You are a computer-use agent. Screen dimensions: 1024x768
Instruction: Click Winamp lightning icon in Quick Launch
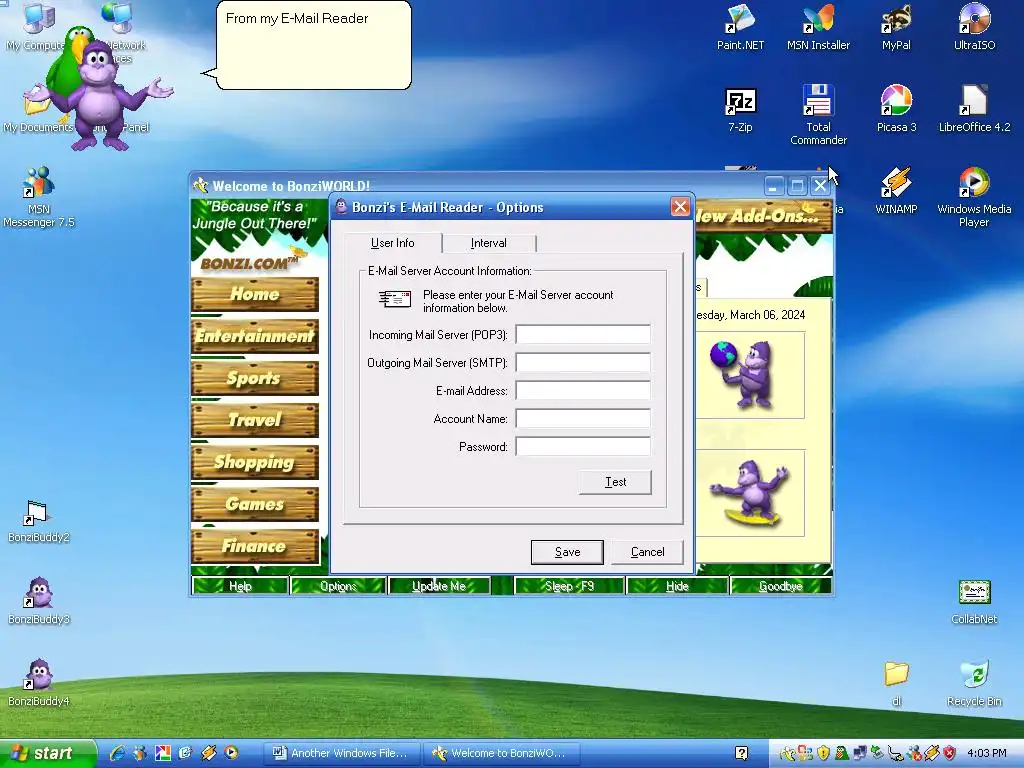(208, 753)
